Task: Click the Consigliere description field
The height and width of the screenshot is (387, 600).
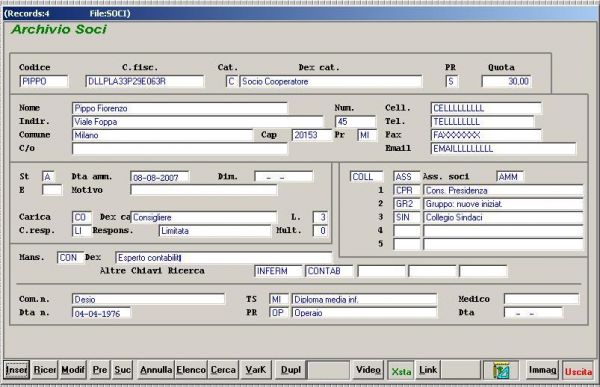Action: tap(204, 217)
